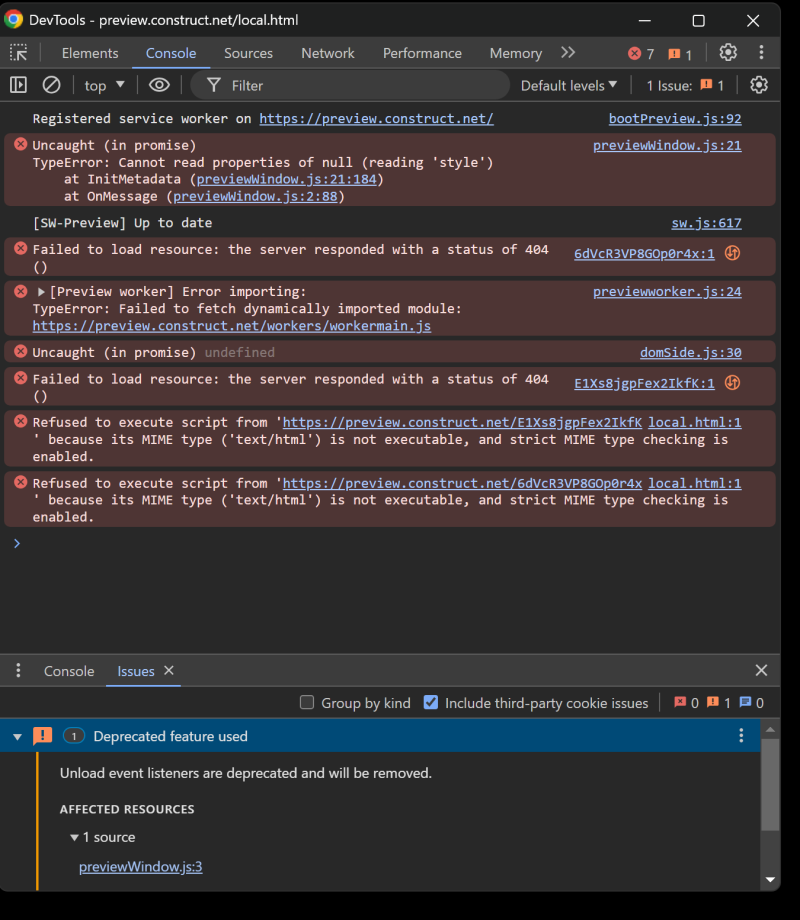Click the error icon on previewWindow.js:21 message

point(21,144)
